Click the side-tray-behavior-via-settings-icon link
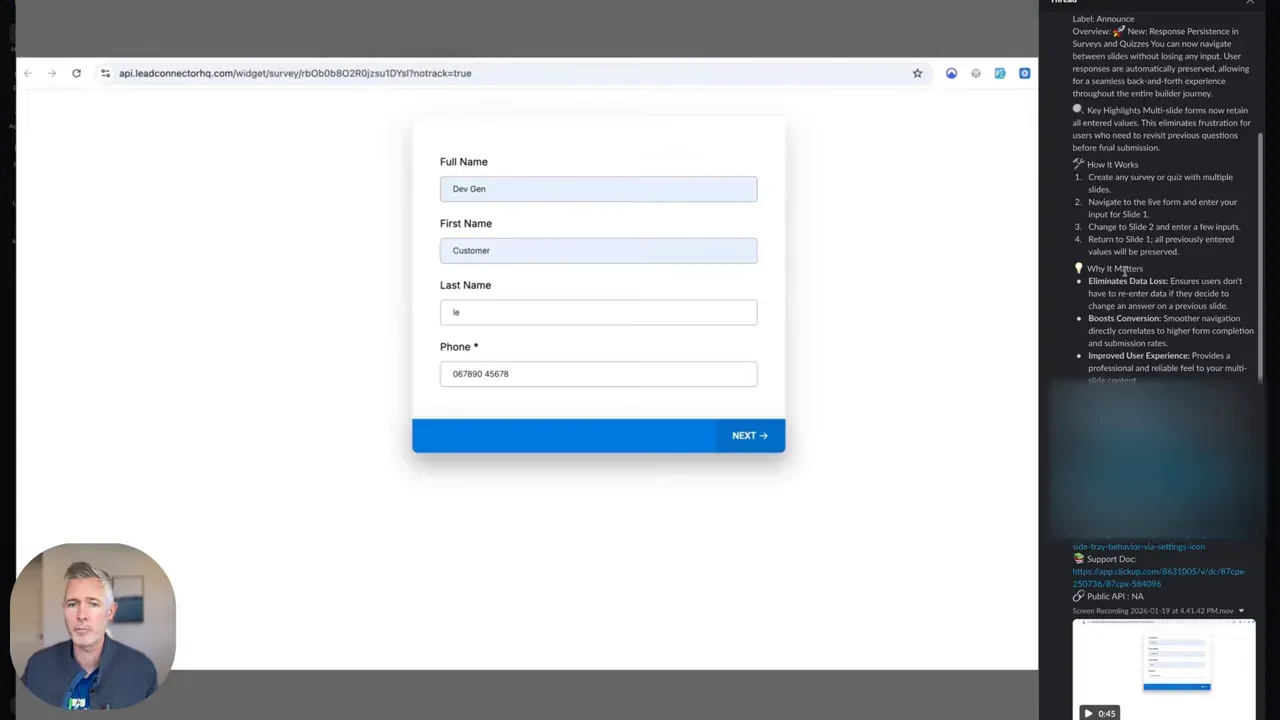Screen dimensions: 1280x720 coord(1138,546)
